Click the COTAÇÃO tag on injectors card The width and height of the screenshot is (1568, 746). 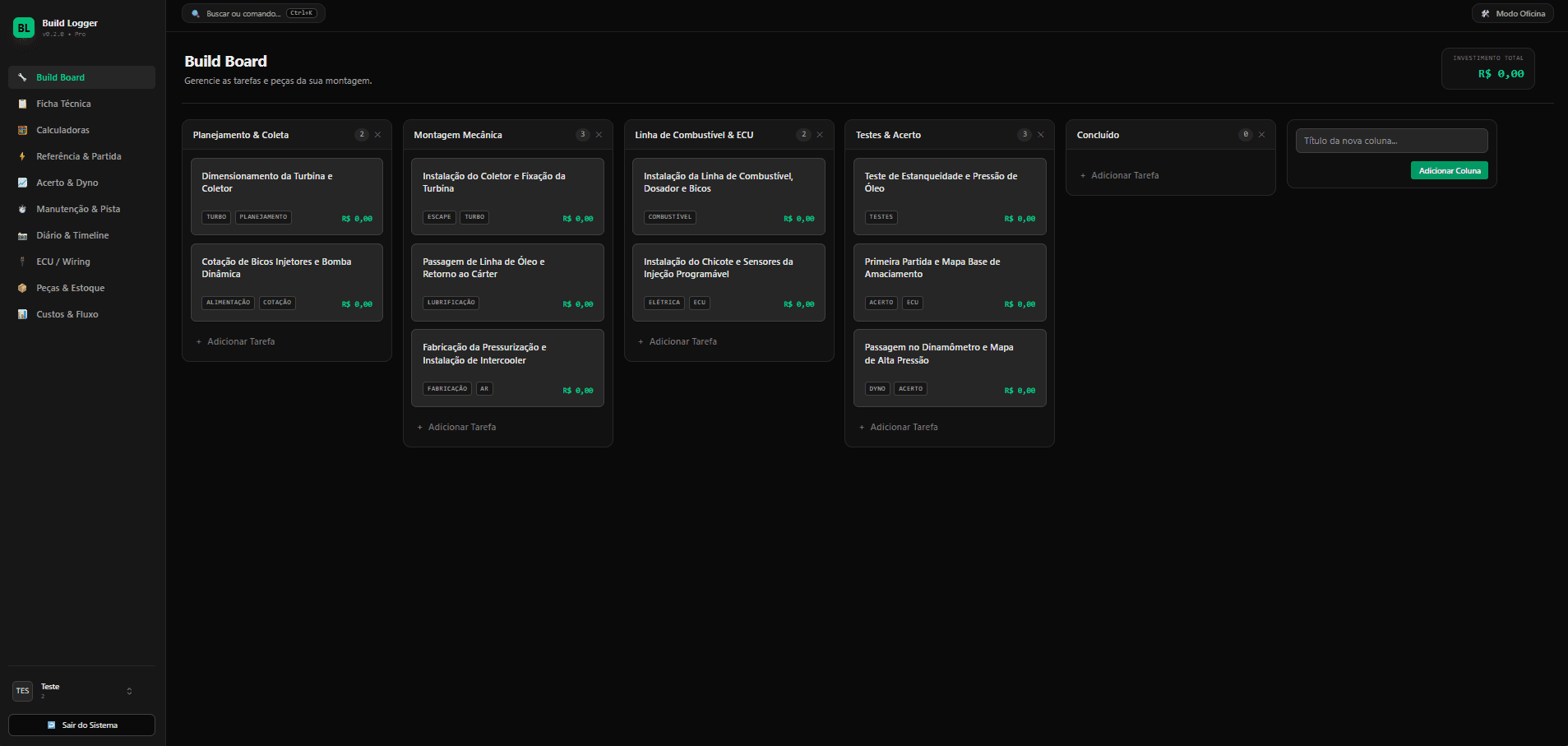(x=277, y=303)
